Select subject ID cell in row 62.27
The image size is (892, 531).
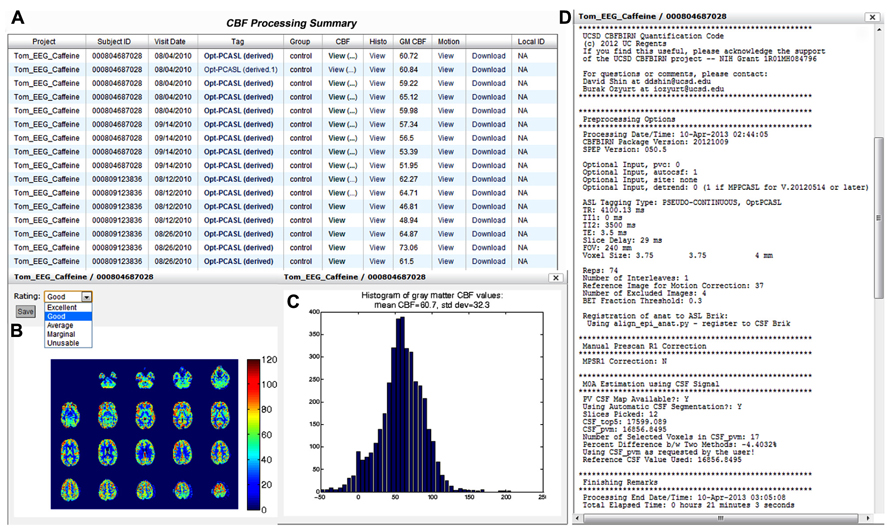(x=117, y=179)
